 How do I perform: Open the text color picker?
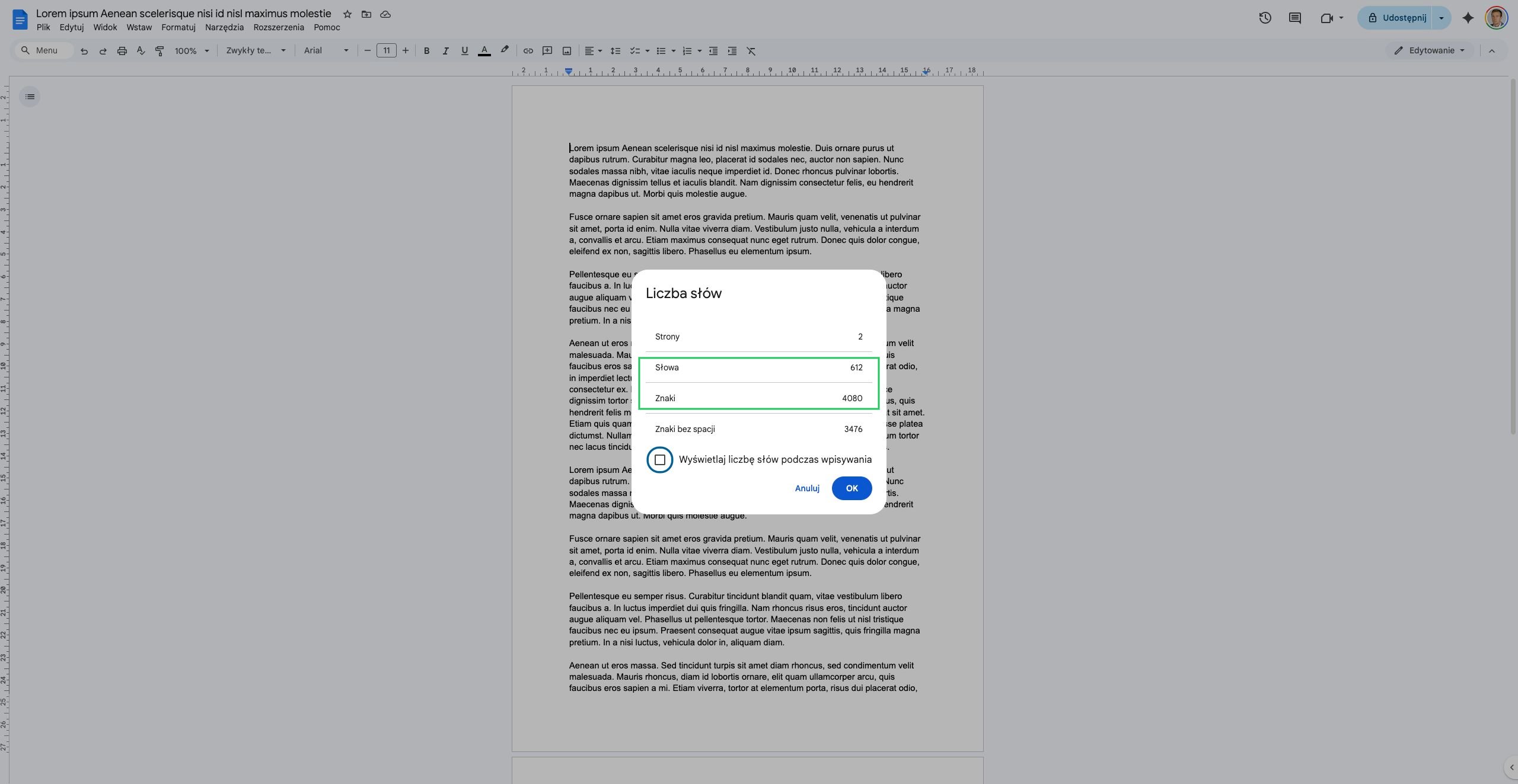[484, 51]
